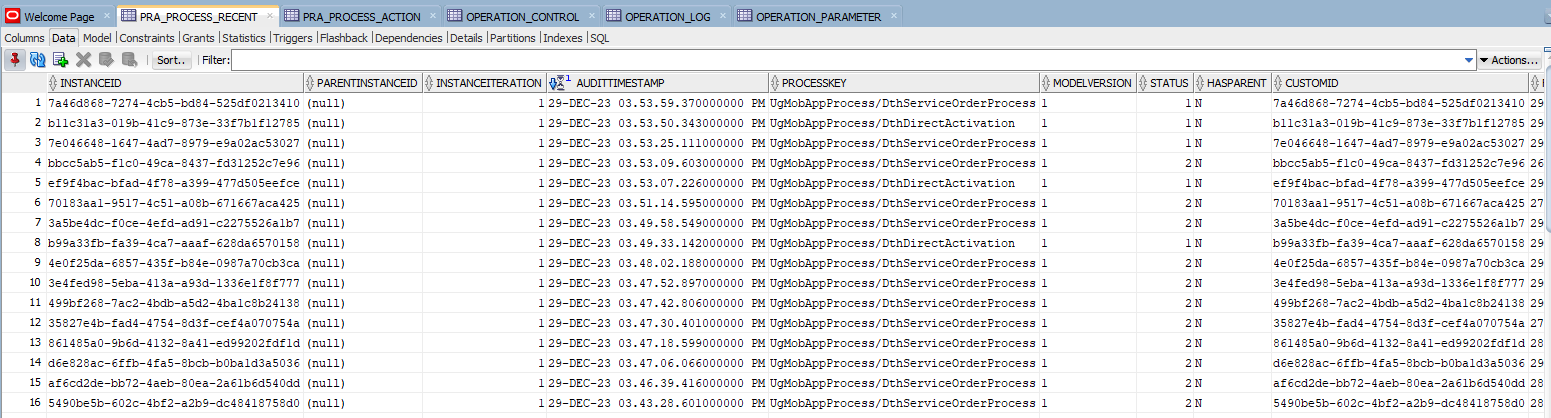
Task: Click the Commit Changes icon
Action: (106, 60)
